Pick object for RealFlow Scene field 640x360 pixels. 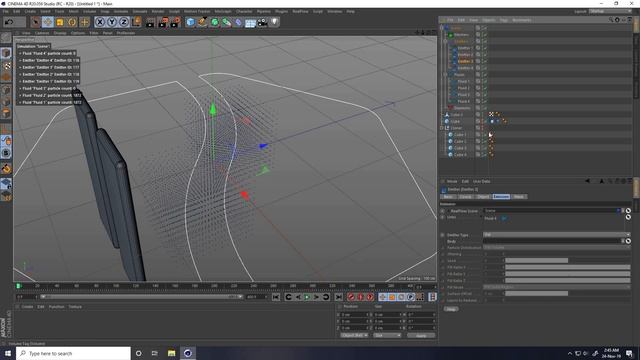point(628,211)
